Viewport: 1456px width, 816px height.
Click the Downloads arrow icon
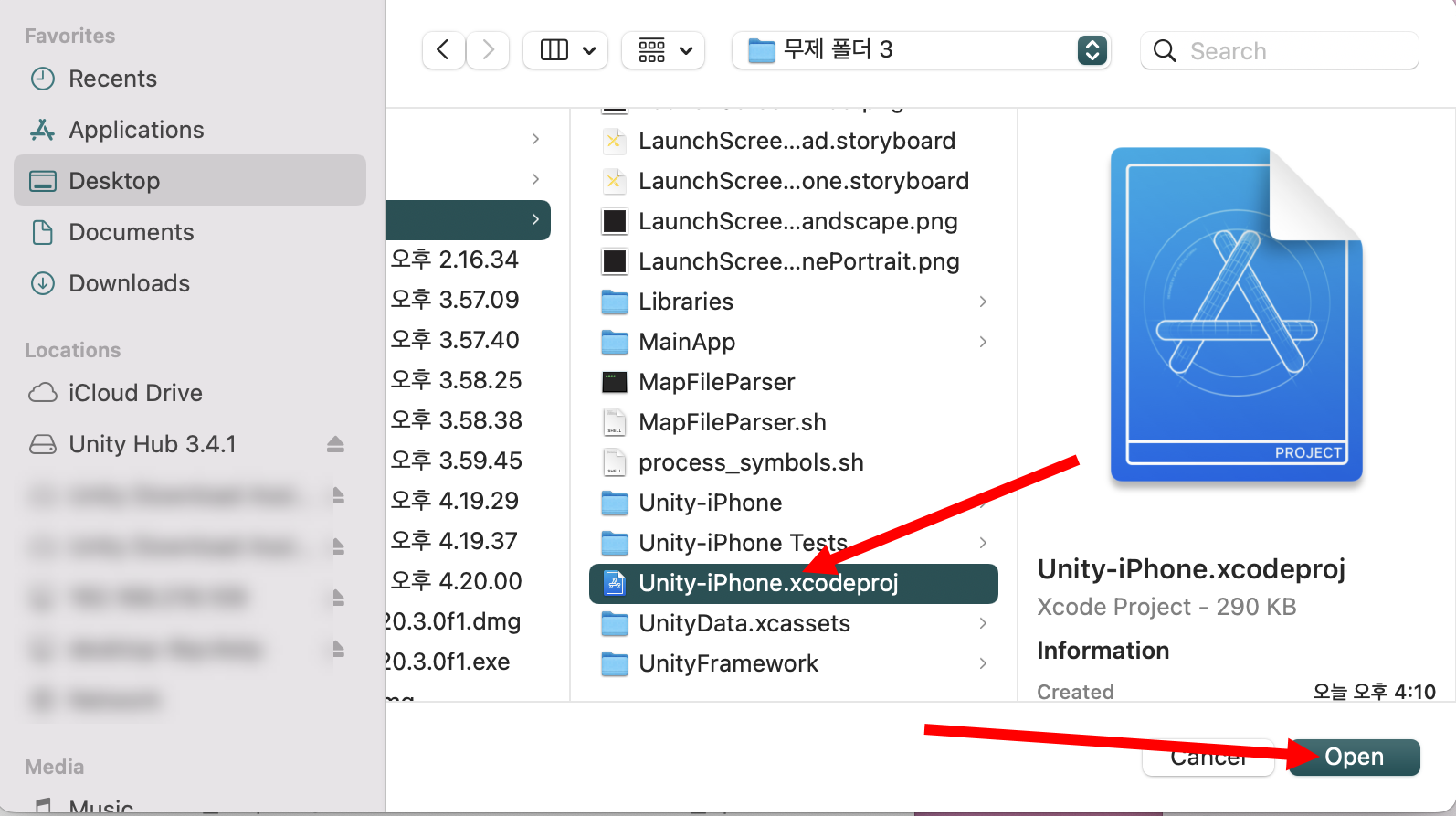[x=43, y=283]
